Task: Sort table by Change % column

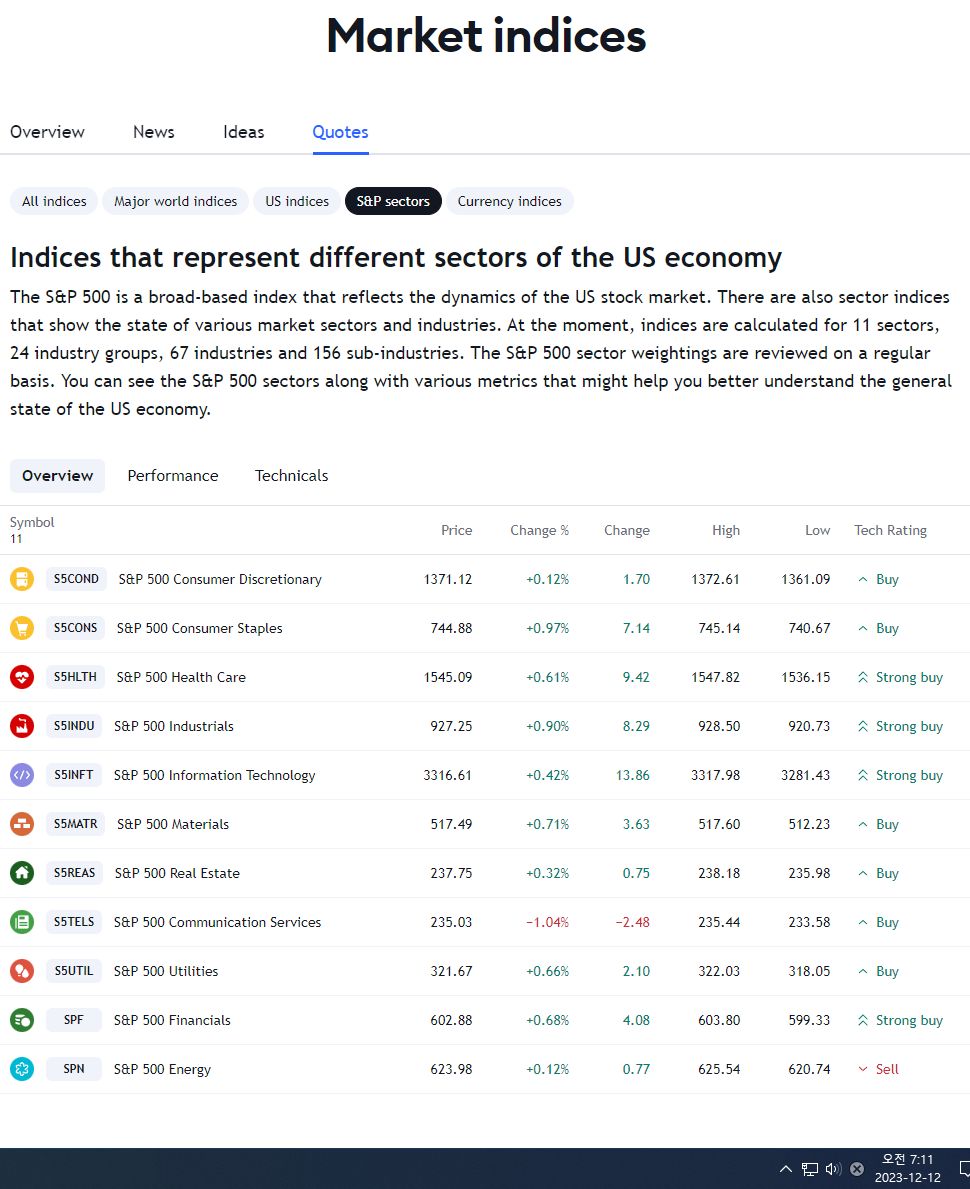Action: tap(539, 530)
